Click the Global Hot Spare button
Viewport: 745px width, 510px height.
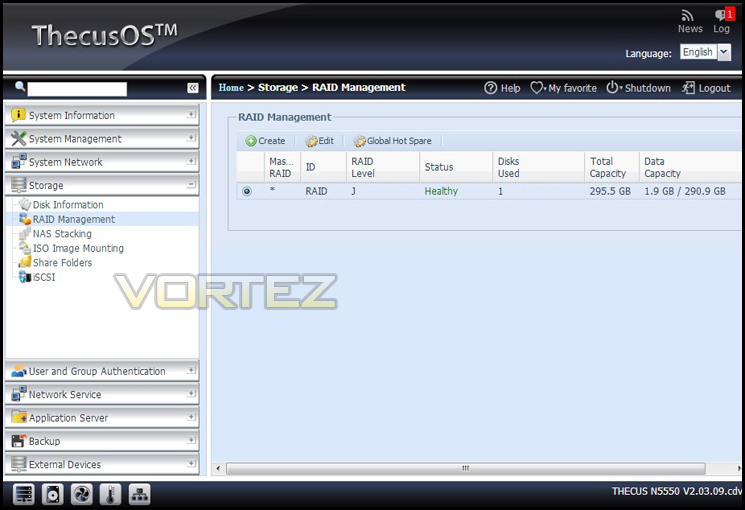392,141
